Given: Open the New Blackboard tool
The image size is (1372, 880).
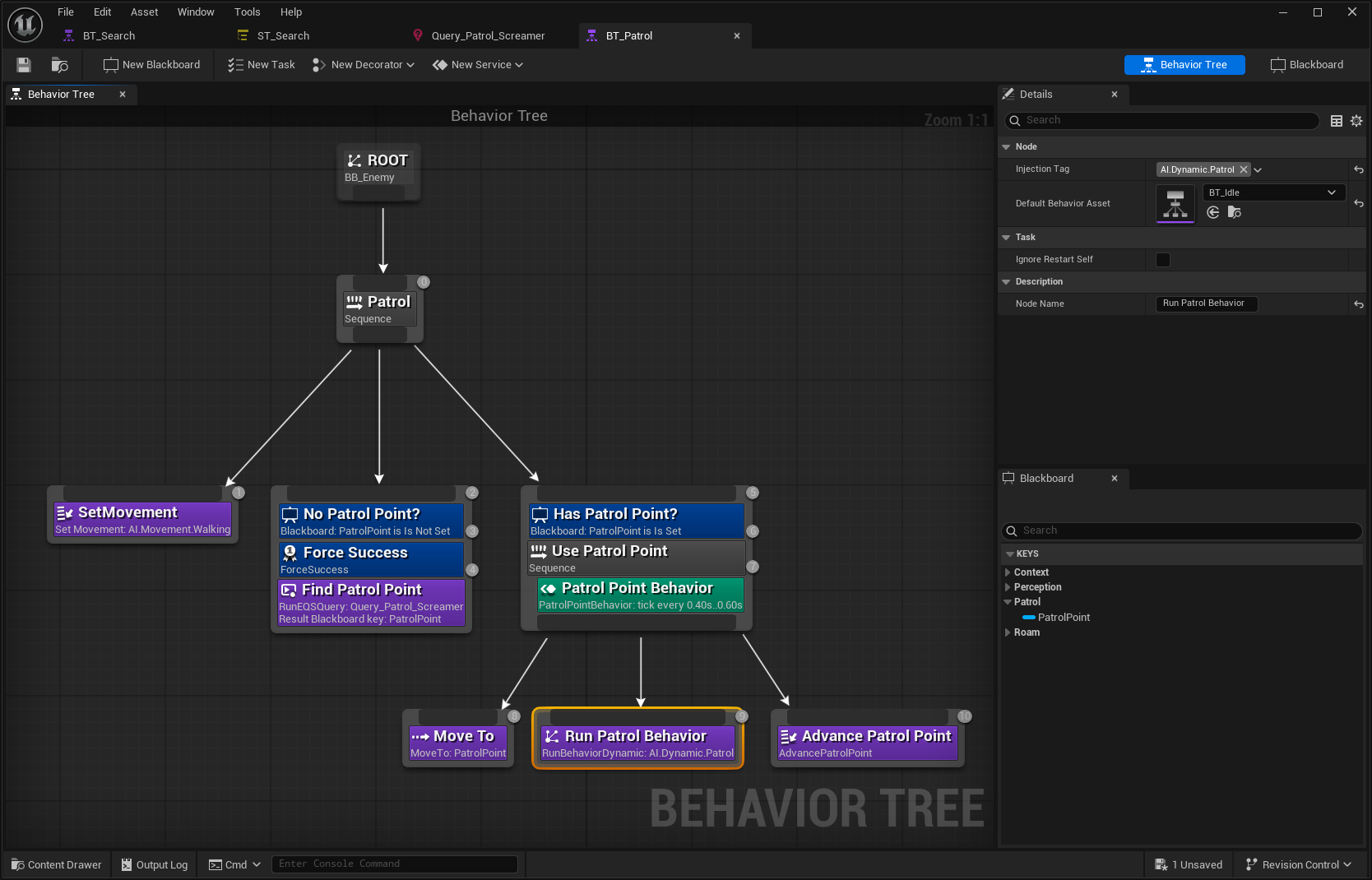Looking at the screenshot, I should [x=151, y=64].
